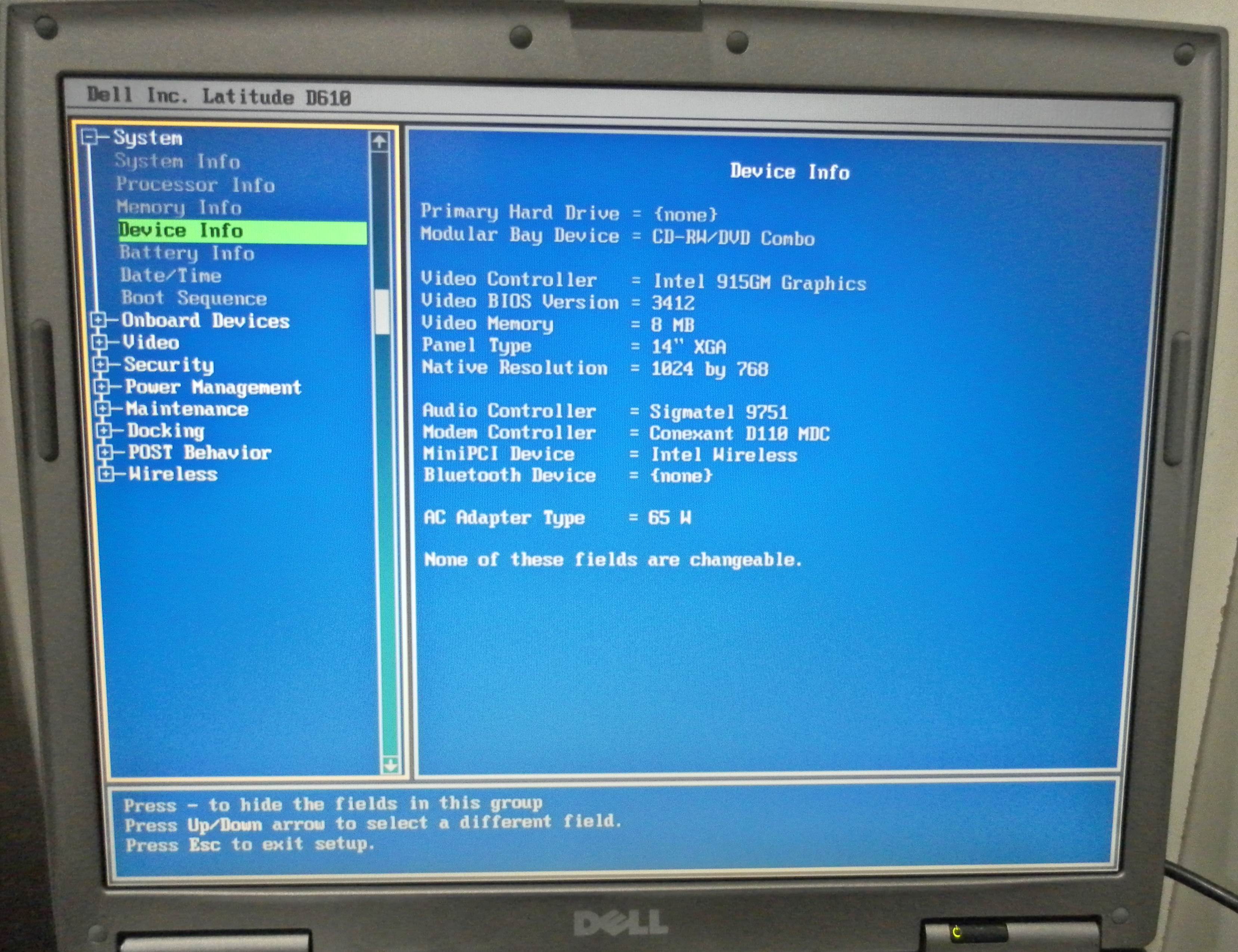This screenshot has height=952, width=1238.
Task: Click the Video BIOS Version 3412 value
Action: (673, 303)
